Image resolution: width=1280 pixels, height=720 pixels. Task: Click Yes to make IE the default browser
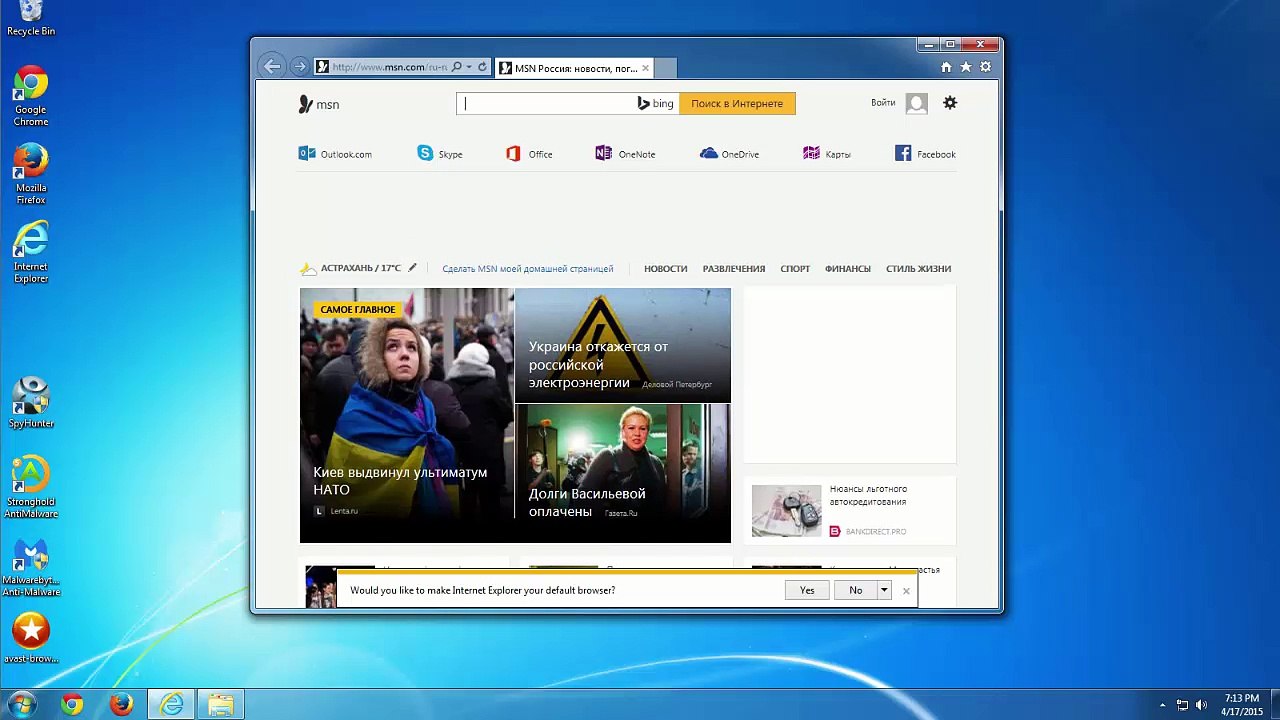click(x=807, y=590)
